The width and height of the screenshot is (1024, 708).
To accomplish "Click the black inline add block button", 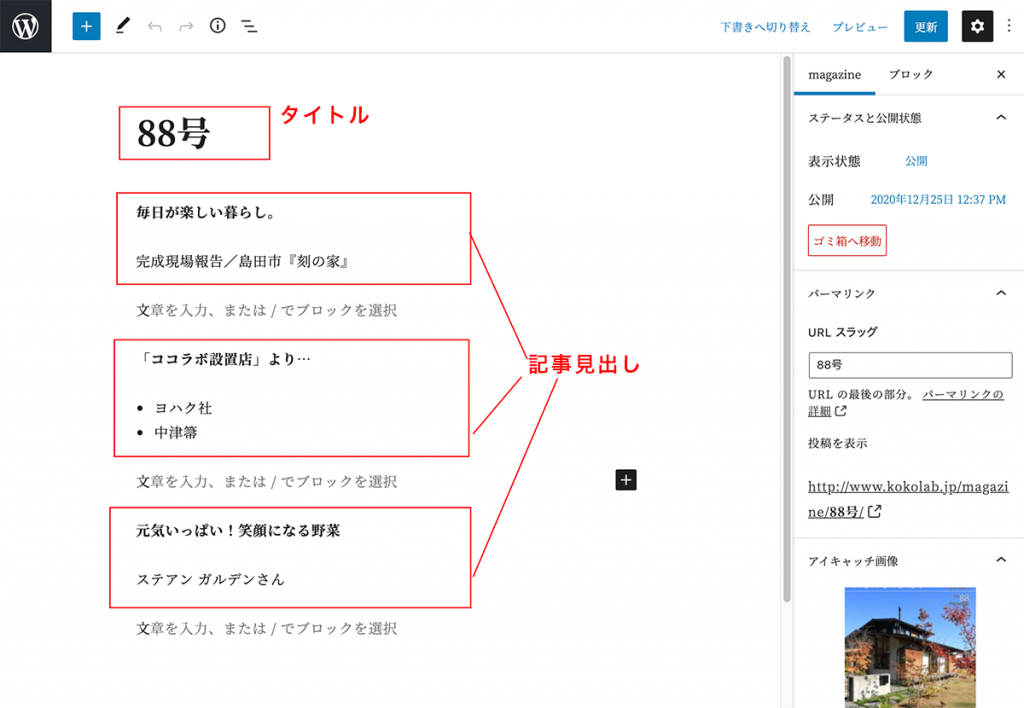I will [x=626, y=480].
